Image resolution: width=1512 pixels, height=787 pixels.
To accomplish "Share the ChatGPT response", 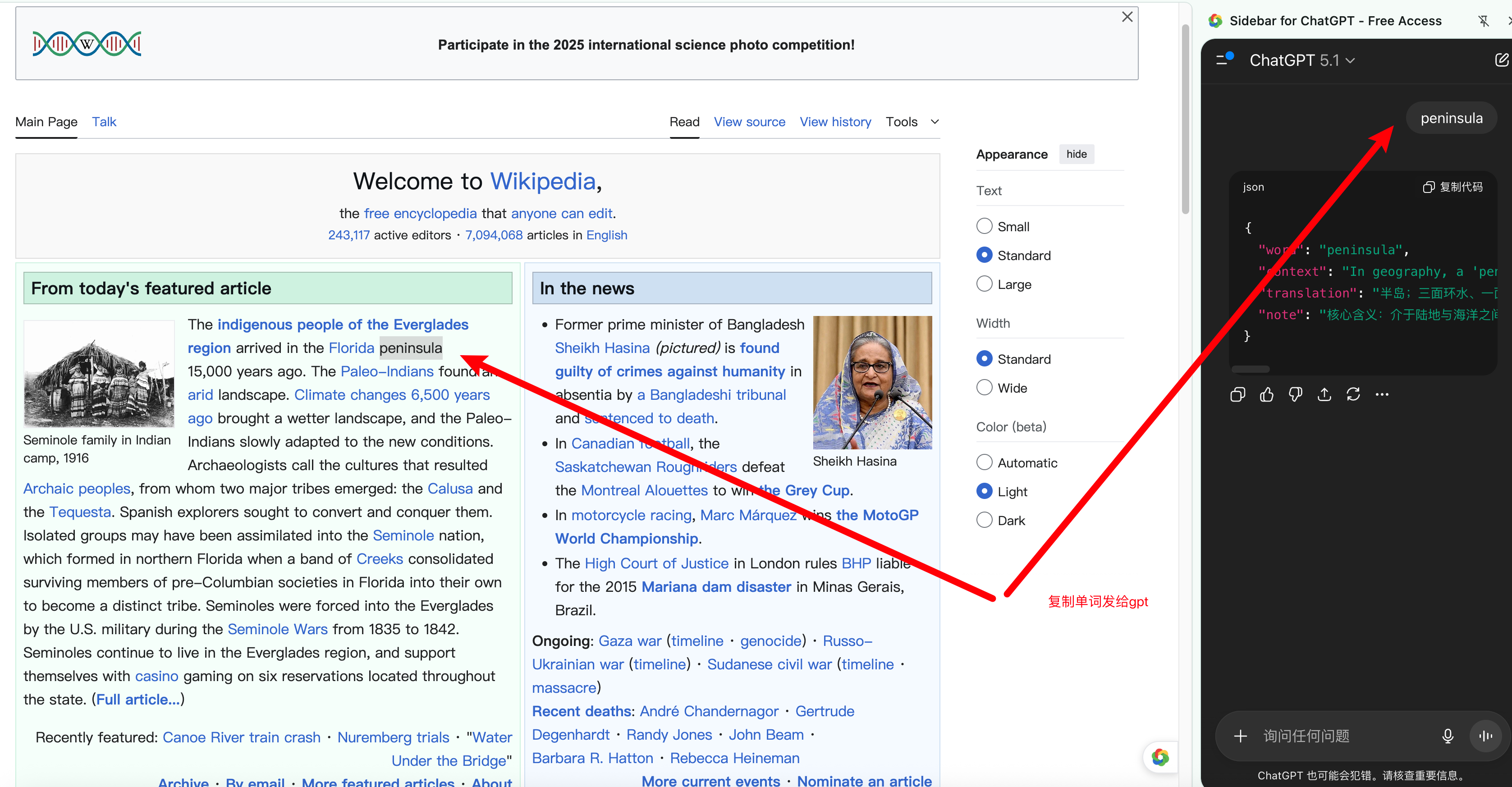I will click(1324, 394).
